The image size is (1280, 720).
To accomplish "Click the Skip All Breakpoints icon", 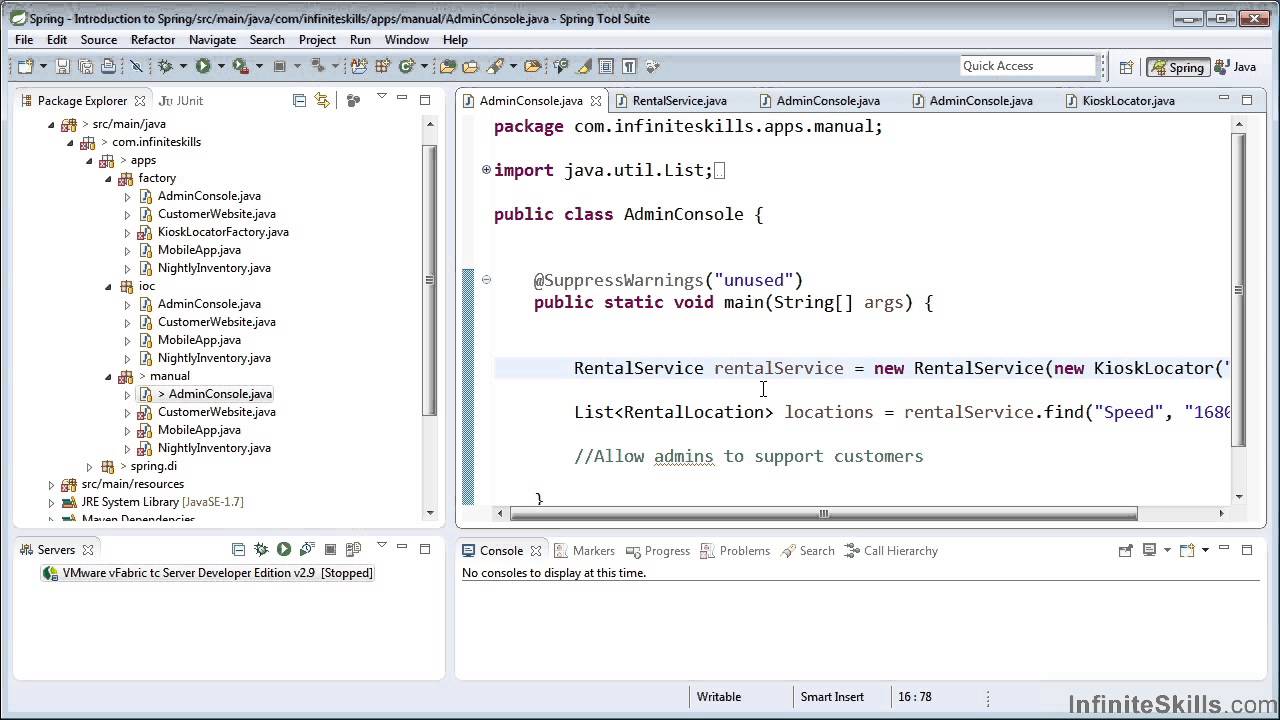I will tap(137, 66).
